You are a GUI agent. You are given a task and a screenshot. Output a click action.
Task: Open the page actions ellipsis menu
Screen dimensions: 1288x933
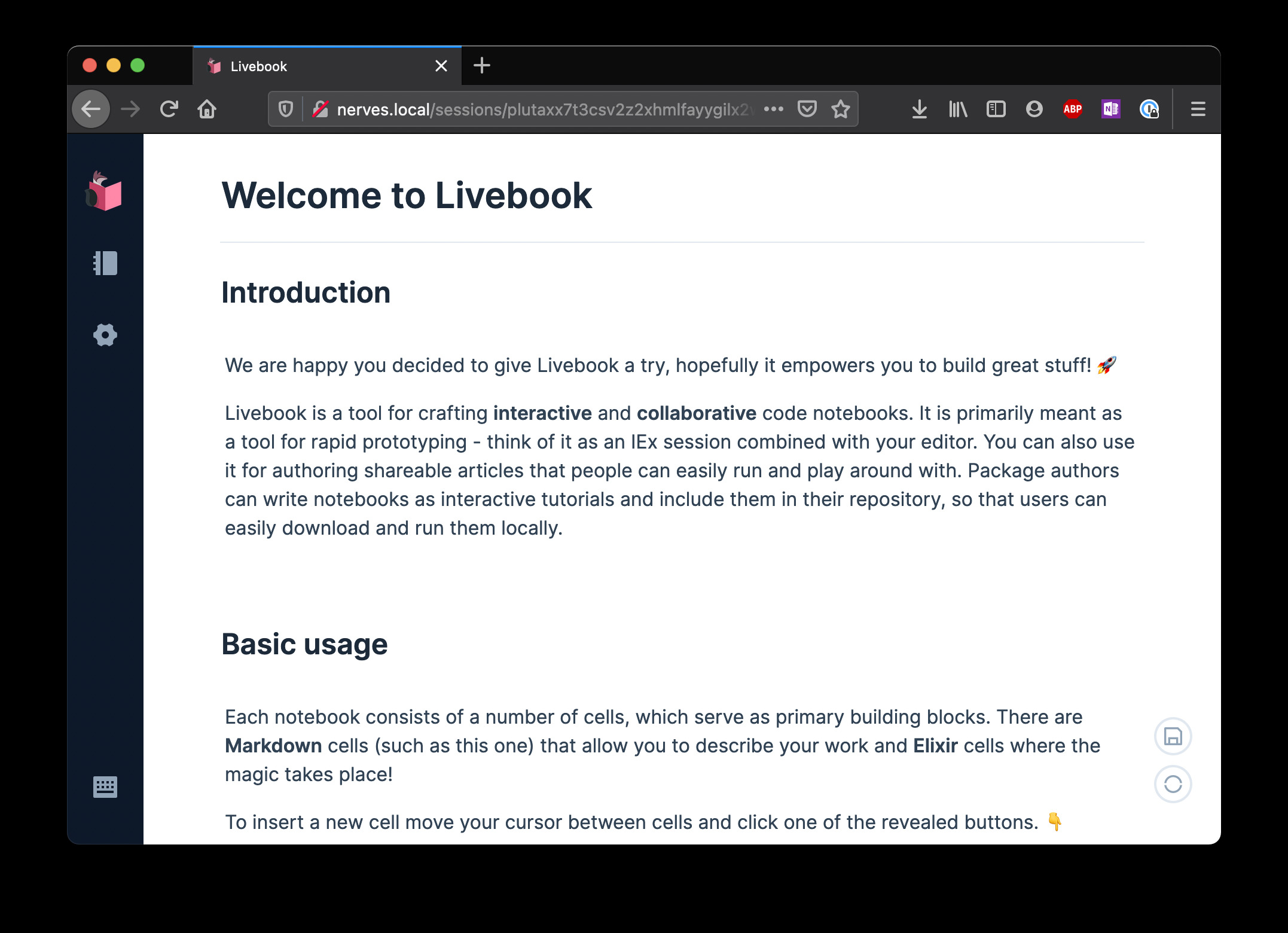(774, 109)
